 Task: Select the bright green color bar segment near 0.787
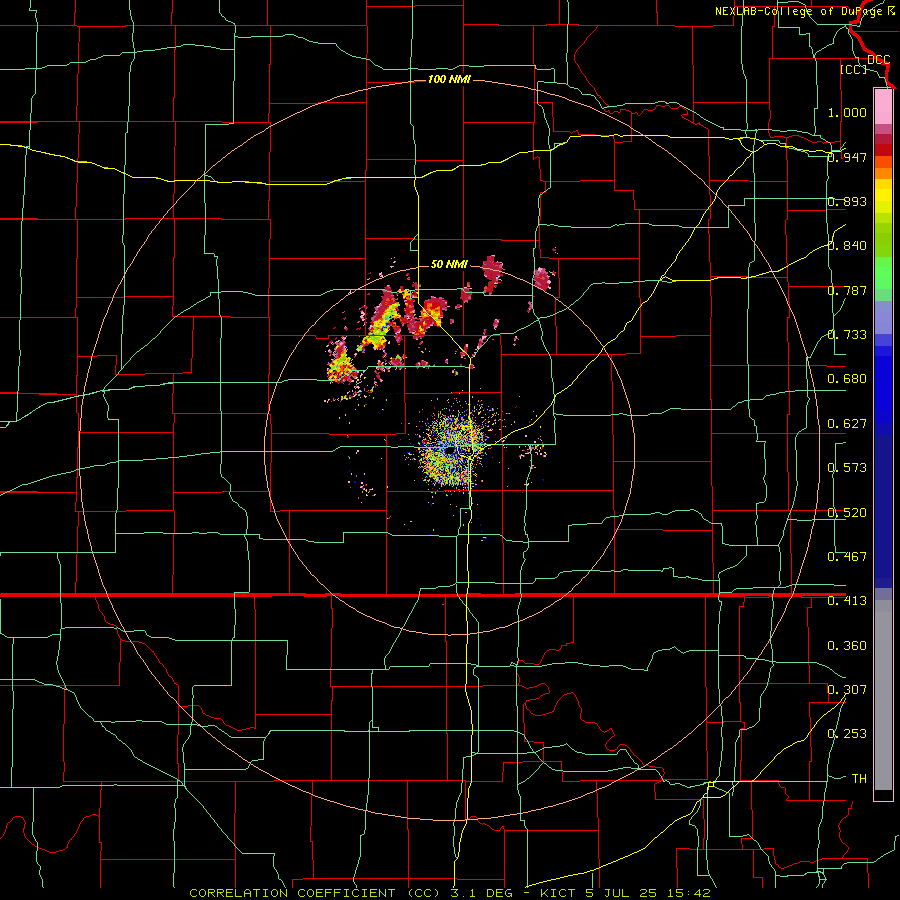click(x=883, y=273)
